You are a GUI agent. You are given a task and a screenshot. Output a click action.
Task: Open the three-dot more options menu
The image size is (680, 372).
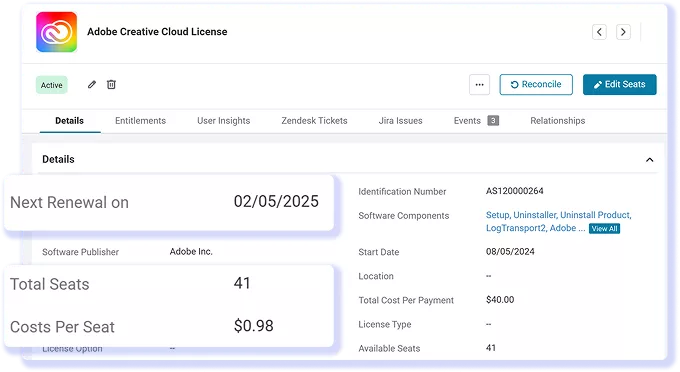tap(479, 85)
